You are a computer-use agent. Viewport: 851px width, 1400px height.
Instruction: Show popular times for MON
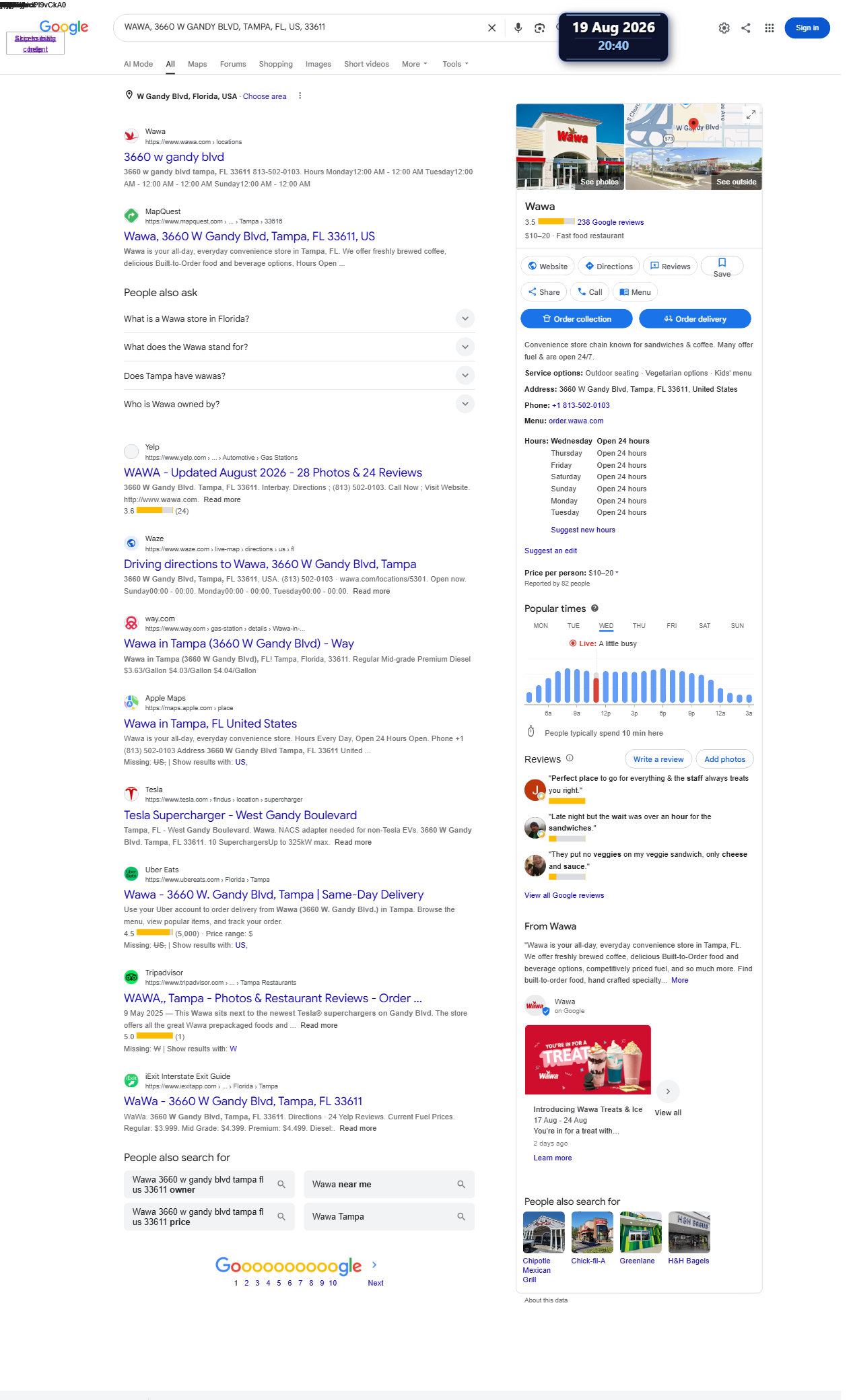(x=541, y=626)
